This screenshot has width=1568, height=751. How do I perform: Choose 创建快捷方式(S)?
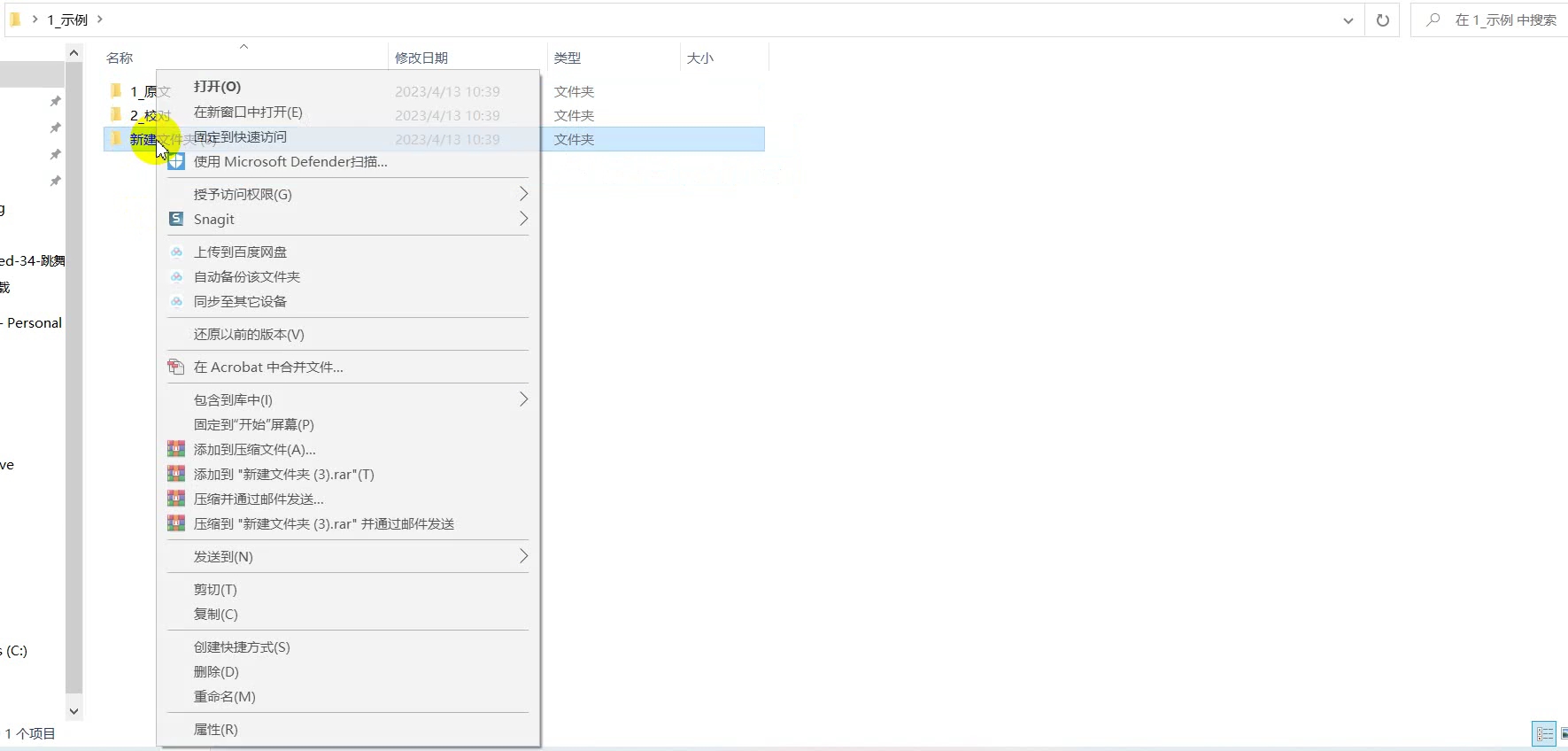click(348, 647)
